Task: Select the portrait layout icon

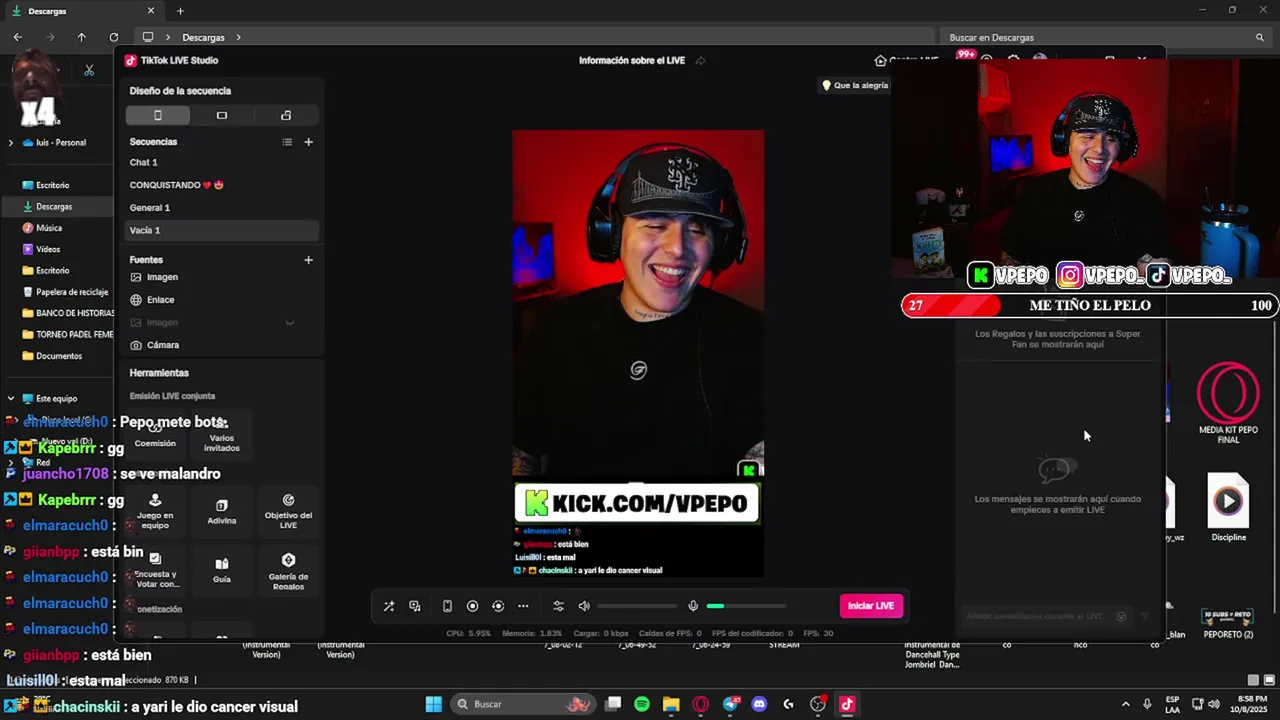Action: [158, 115]
